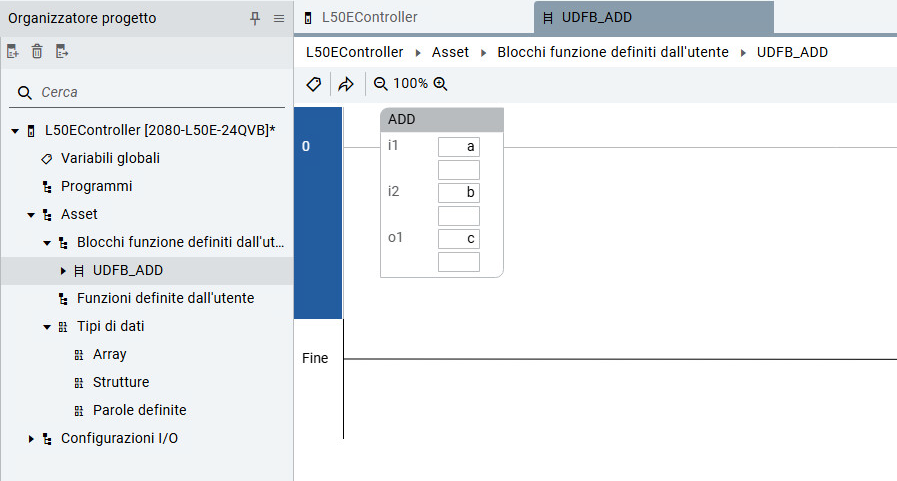Click the add item icon in organizer toolbar
Screen dimensions: 897x481
13,52
